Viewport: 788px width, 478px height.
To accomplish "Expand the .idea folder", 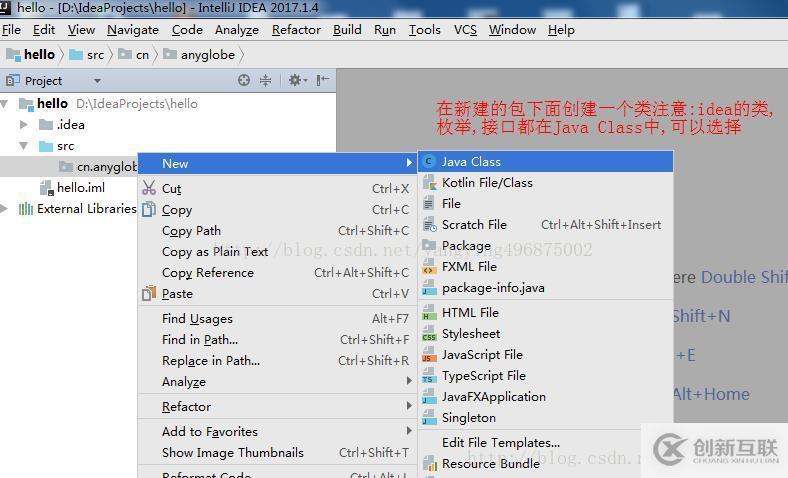I will coord(23,125).
